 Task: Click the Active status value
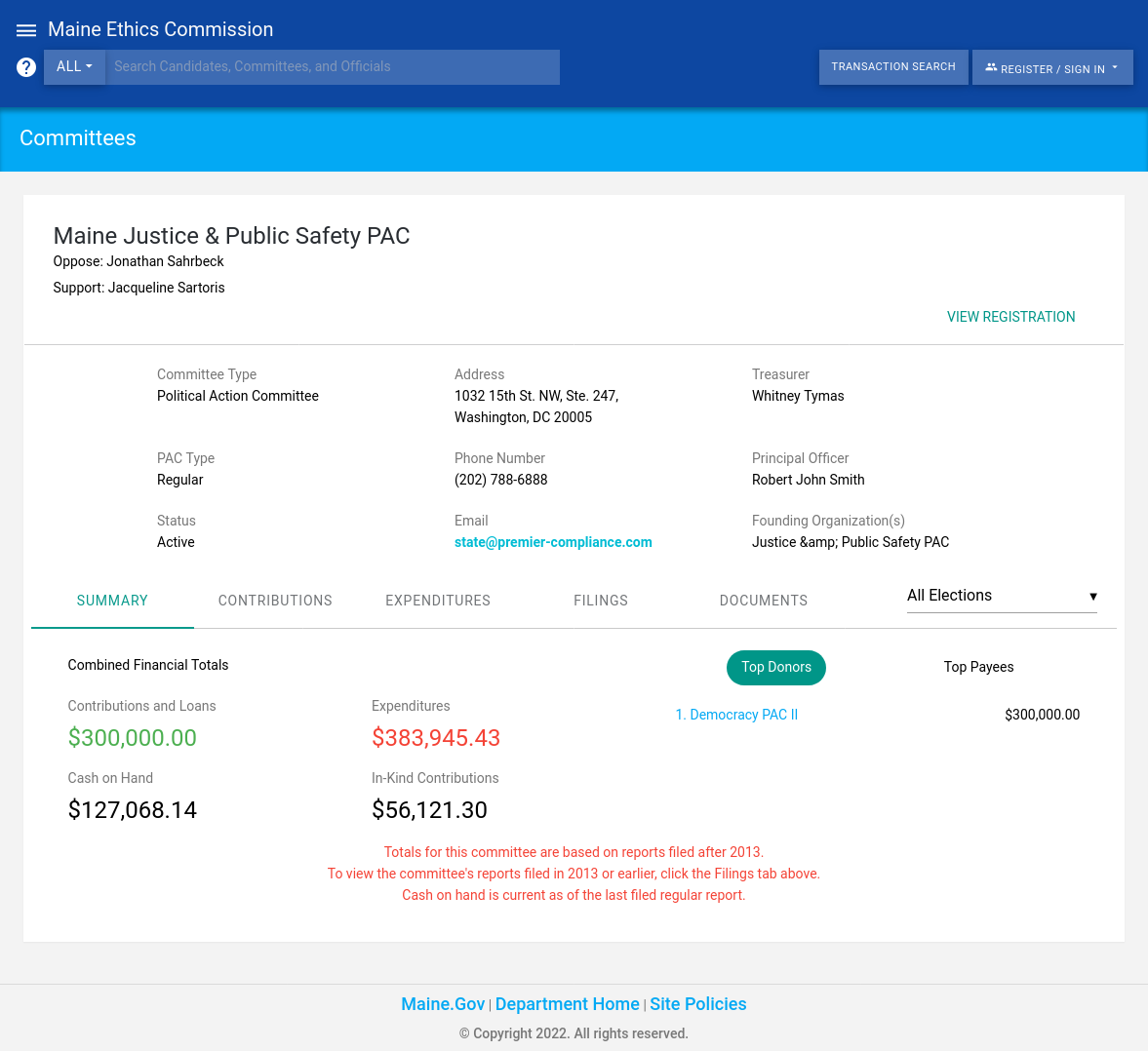click(176, 542)
